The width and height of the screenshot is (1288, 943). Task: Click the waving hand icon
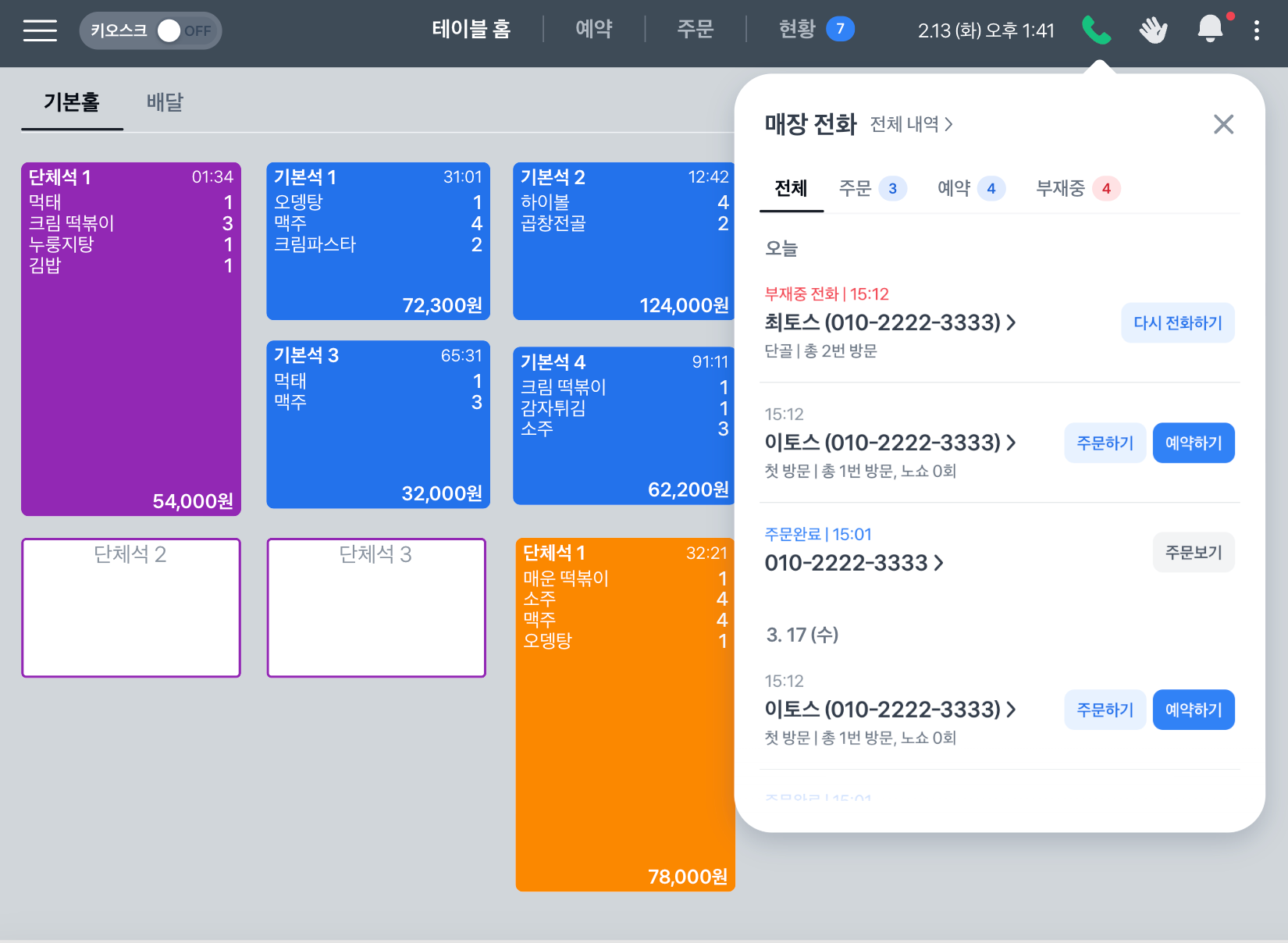[x=1153, y=30]
